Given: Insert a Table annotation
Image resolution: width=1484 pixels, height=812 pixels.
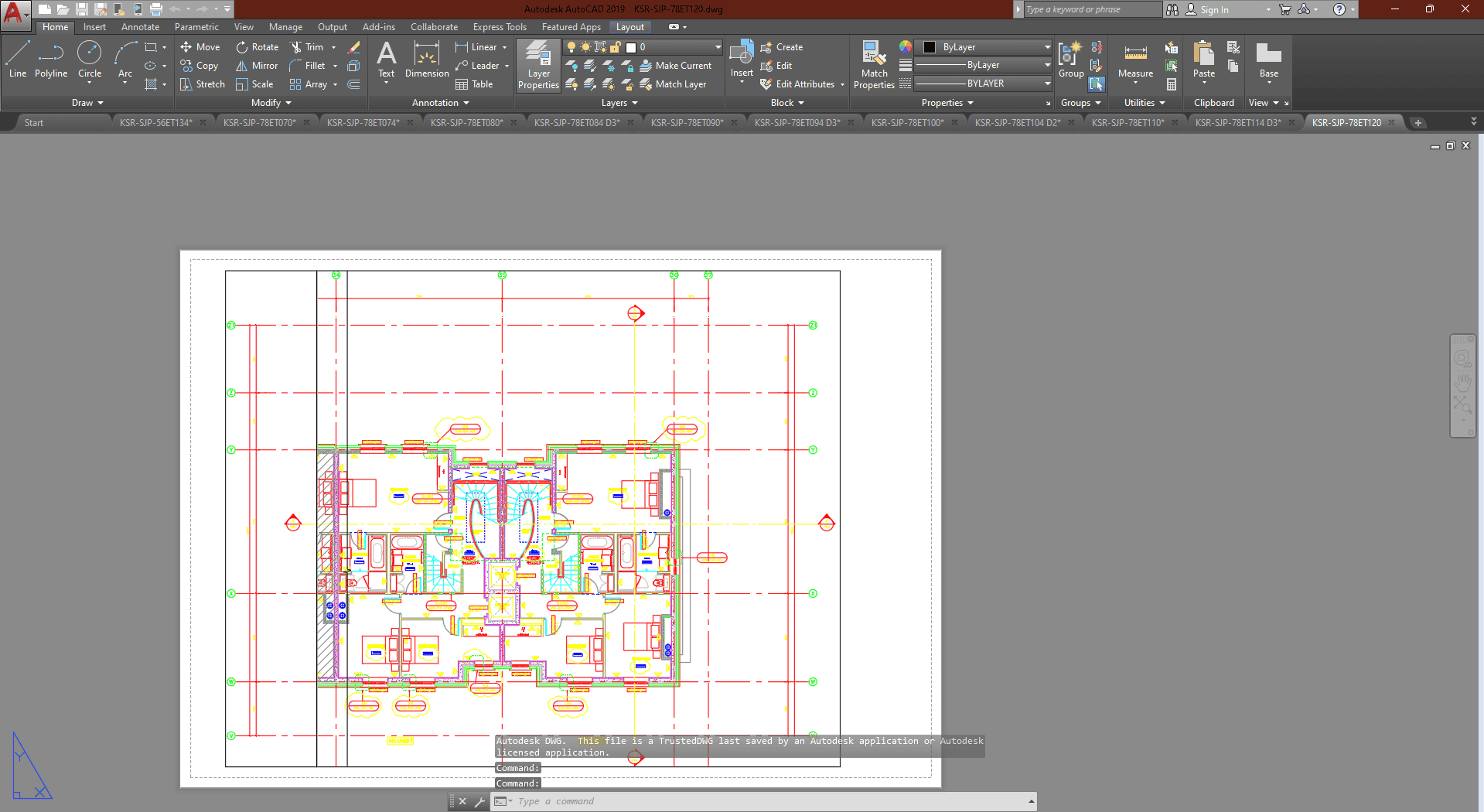Looking at the screenshot, I should 474,84.
